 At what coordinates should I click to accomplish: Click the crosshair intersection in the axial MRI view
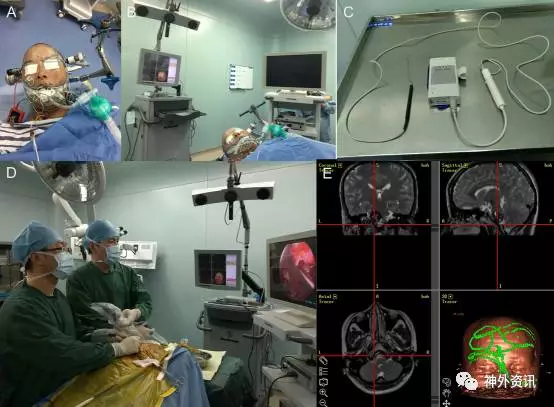click(374, 355)
